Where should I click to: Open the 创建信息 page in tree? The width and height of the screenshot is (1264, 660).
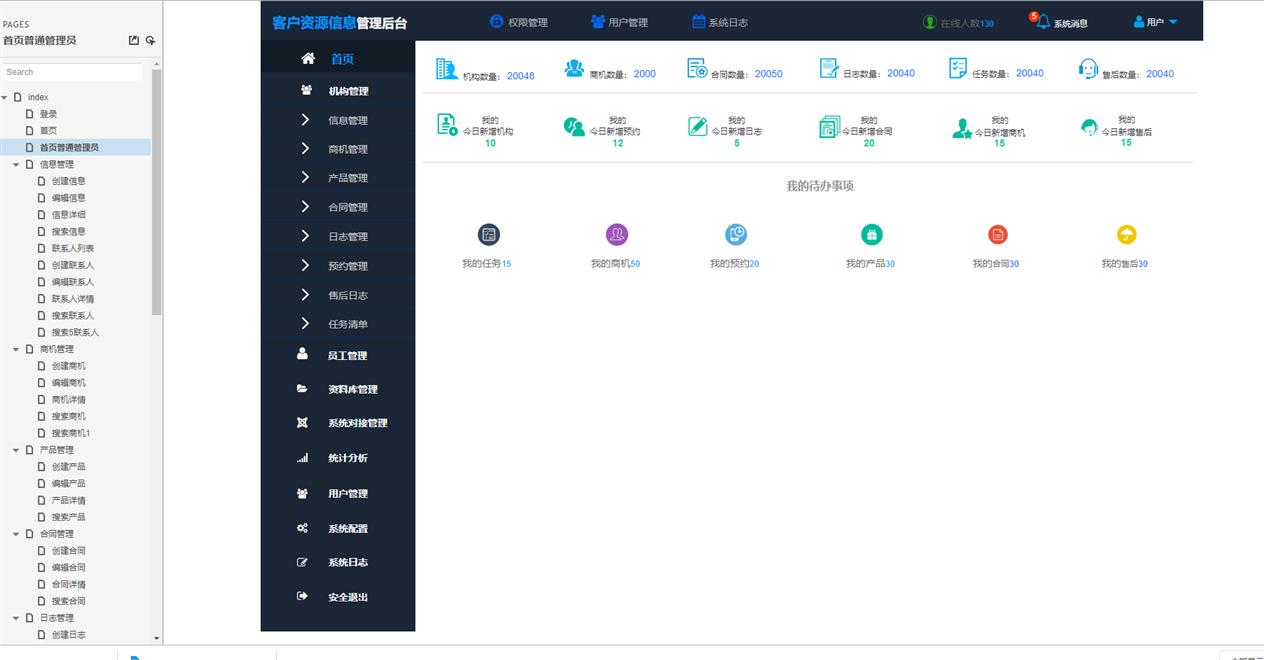68,181
